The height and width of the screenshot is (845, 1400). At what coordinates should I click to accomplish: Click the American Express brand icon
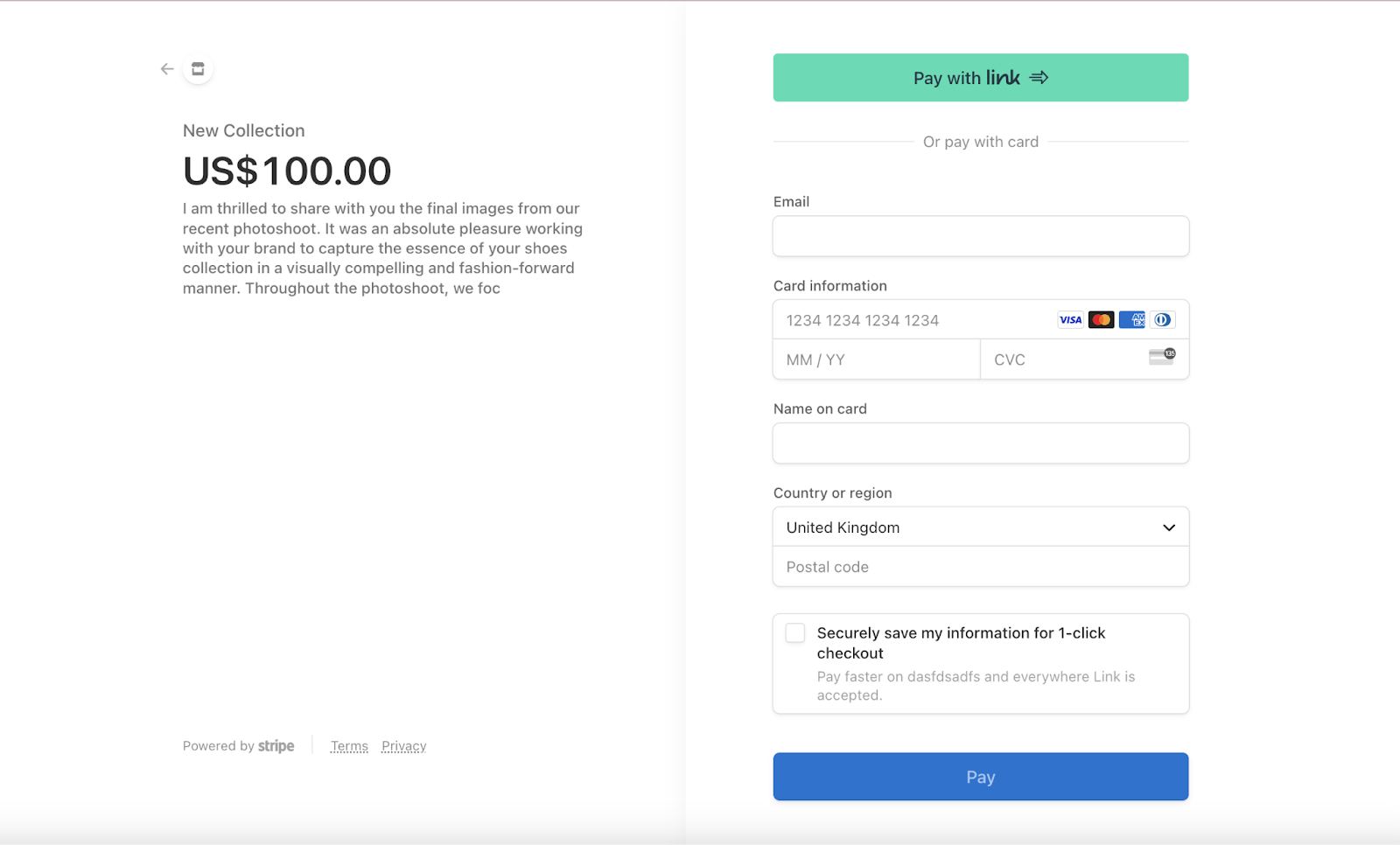(1131, 319)
